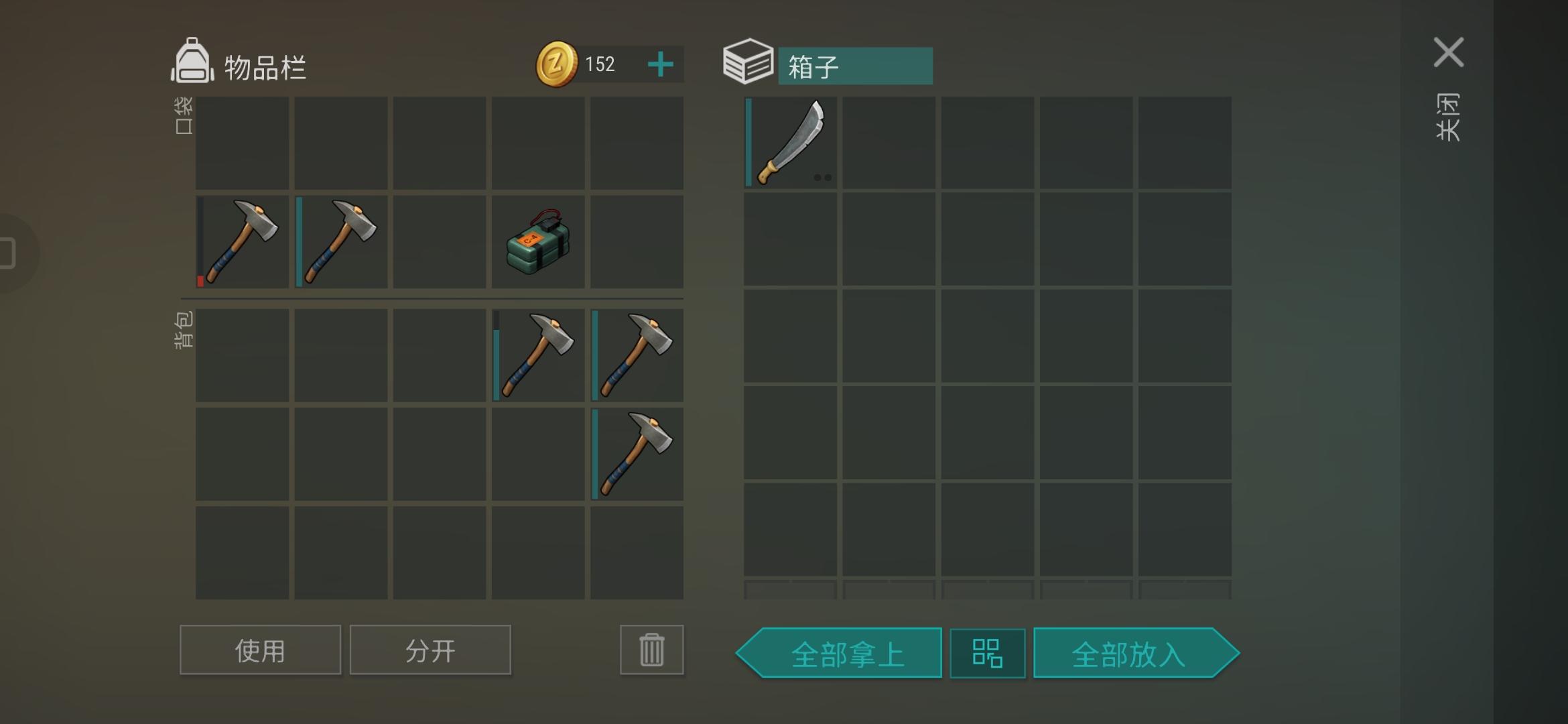Select the bottom pickaxe in the backpack
The image size is (1568, 724).
[x=637, y=454]
